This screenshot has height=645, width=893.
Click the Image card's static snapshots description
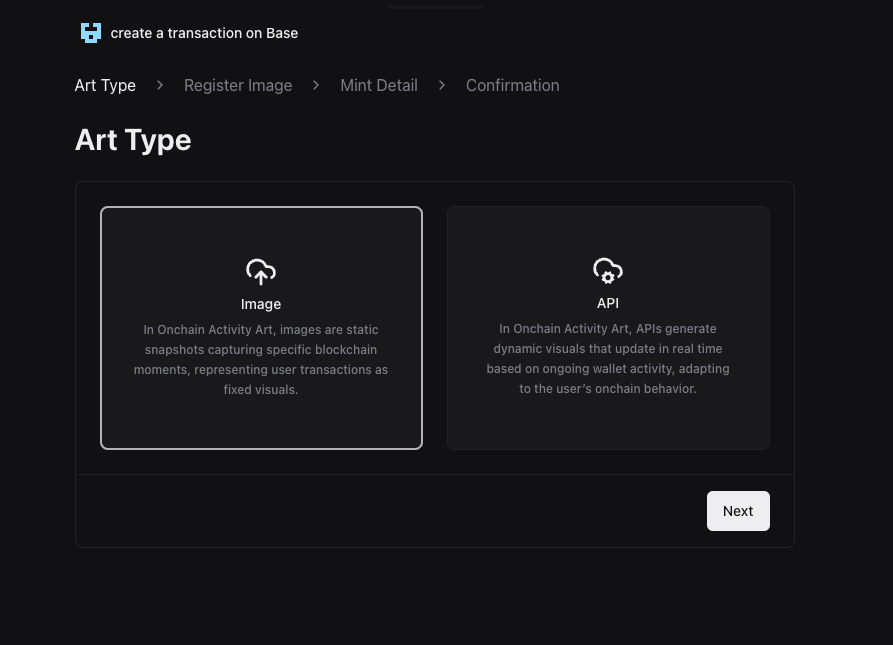(x=261, y=360)
